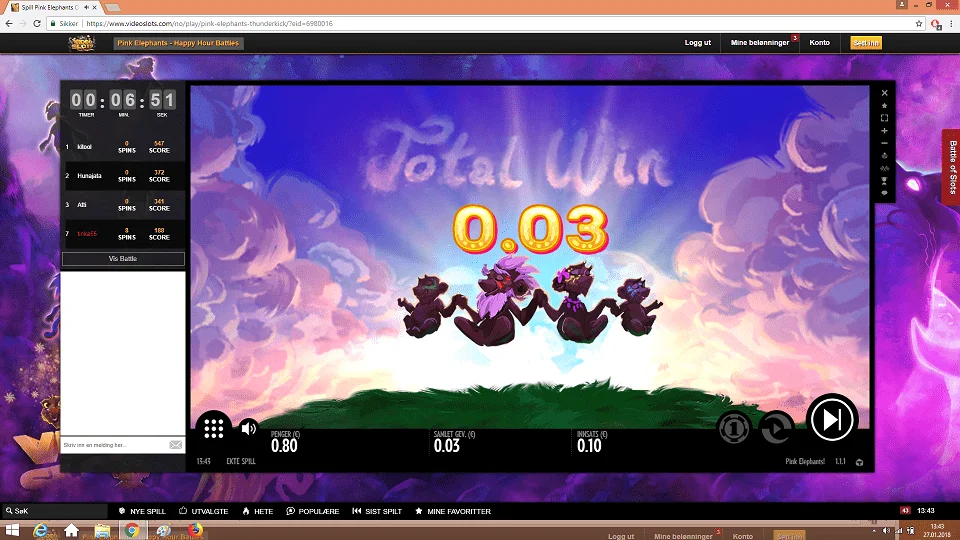Select player Atti in the leaderboard

(x=81, y=205)
